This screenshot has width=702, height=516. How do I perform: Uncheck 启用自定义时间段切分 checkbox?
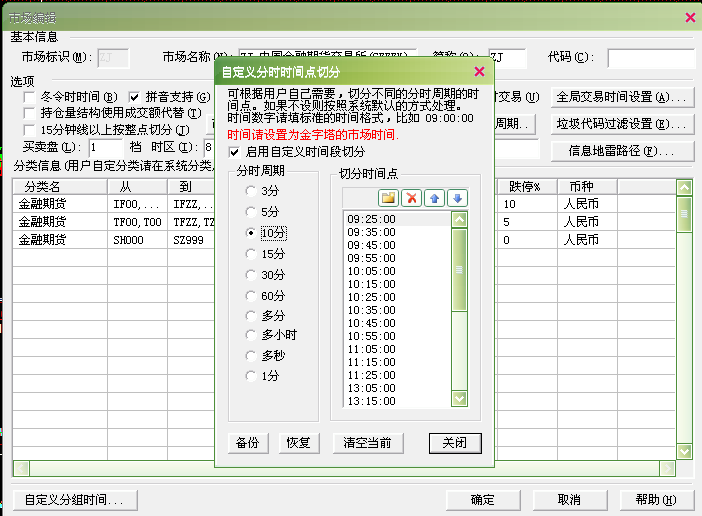235,152
